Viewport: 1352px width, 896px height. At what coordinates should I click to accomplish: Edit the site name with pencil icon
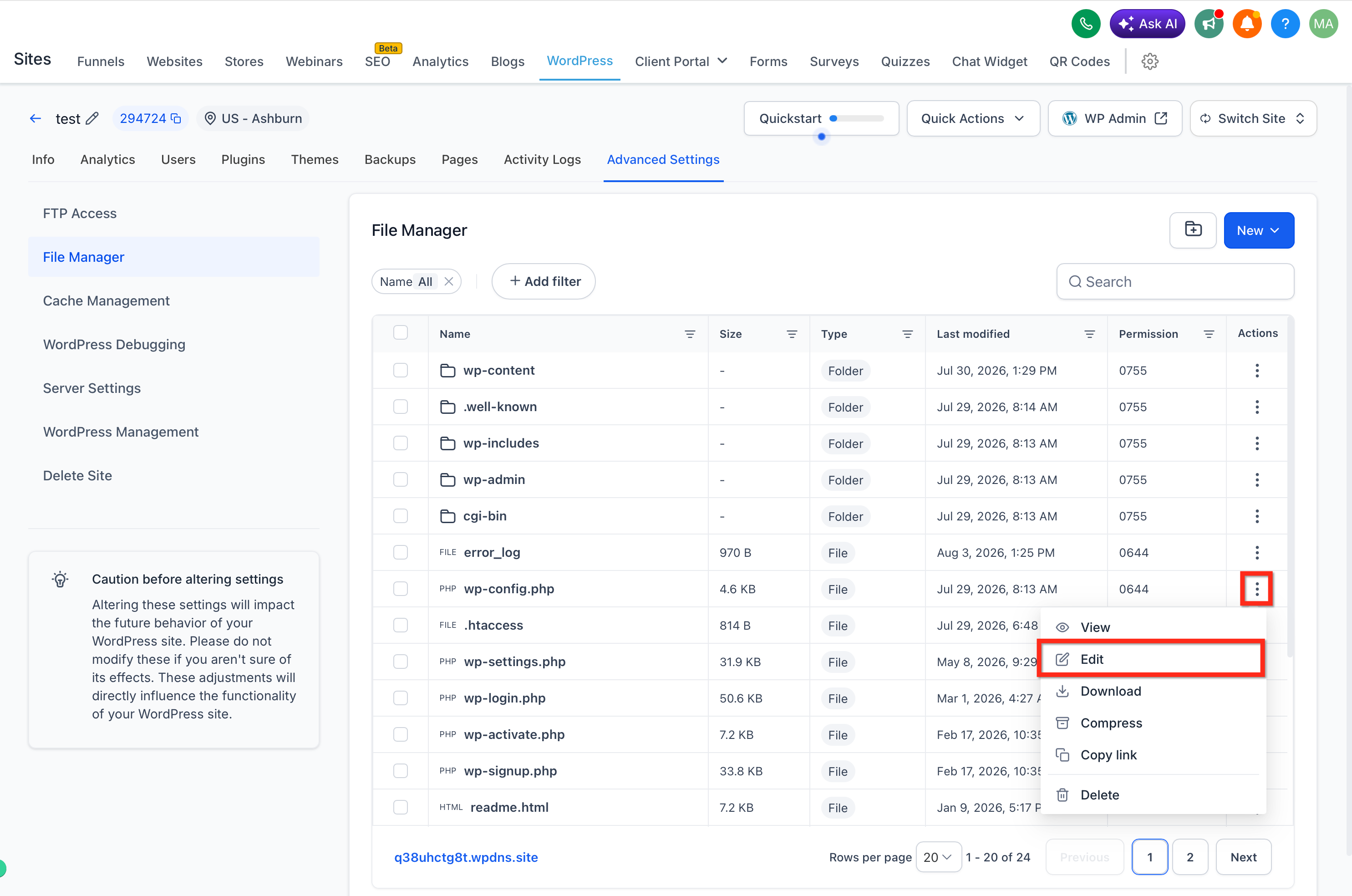coord(92,118)
